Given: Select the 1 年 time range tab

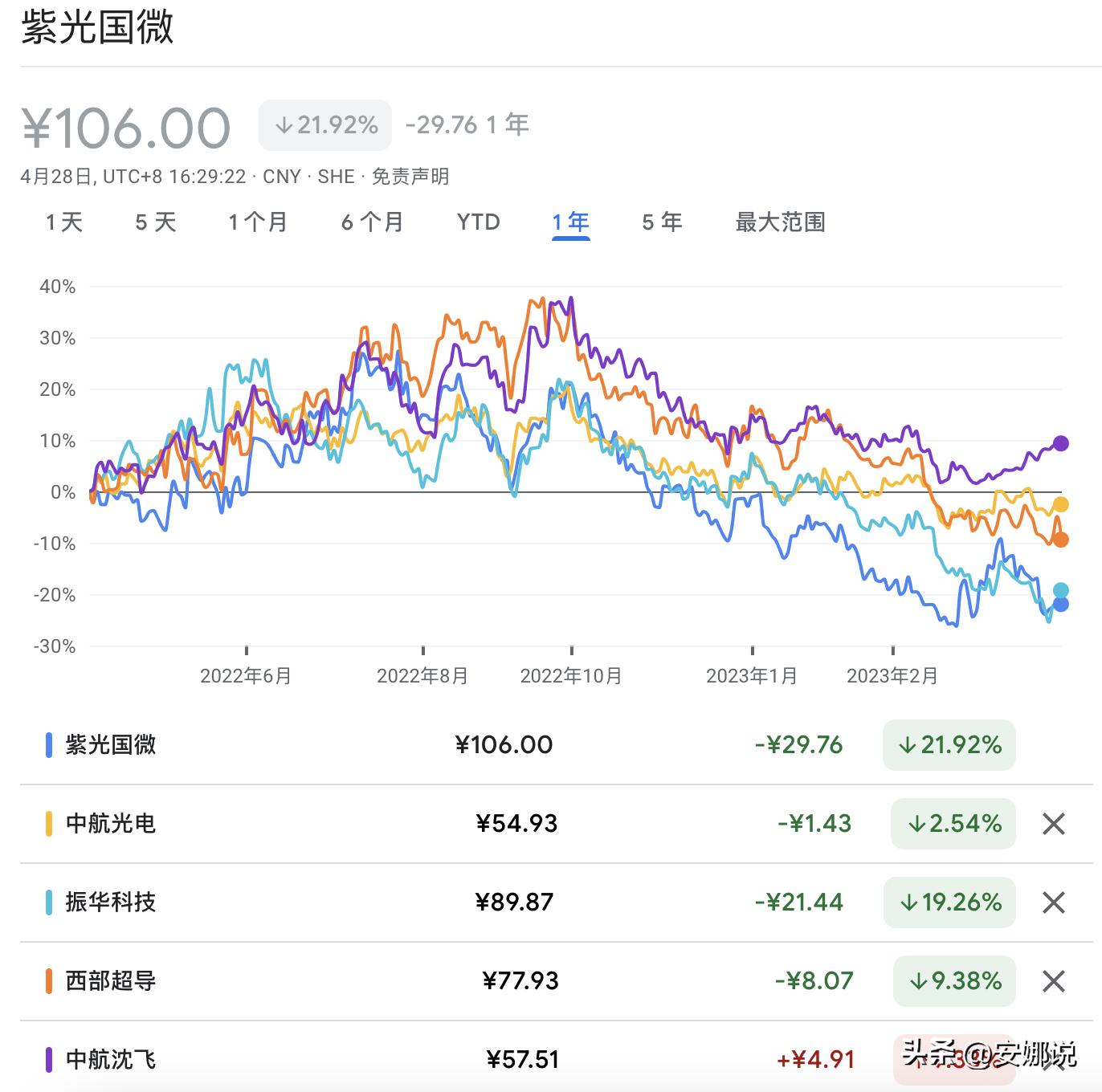Looking at the screenshot, I should (x=570, y=222).
